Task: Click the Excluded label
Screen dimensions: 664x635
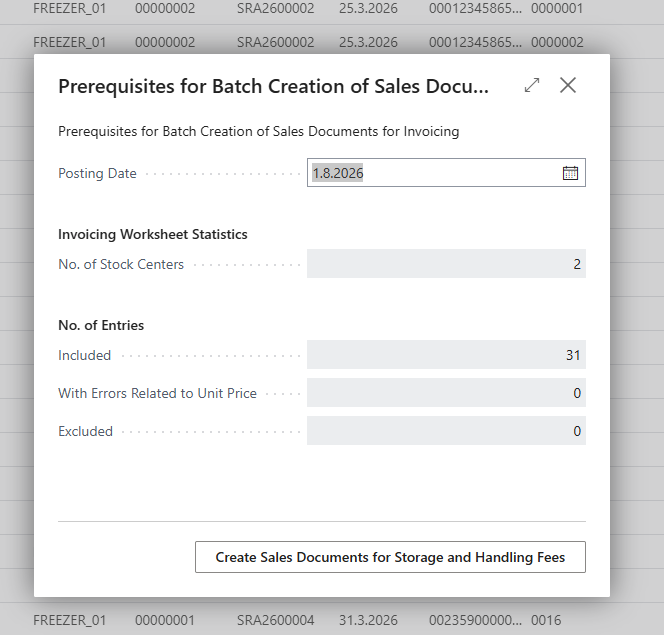Action: pyautogui.click(x=86, y=431)
